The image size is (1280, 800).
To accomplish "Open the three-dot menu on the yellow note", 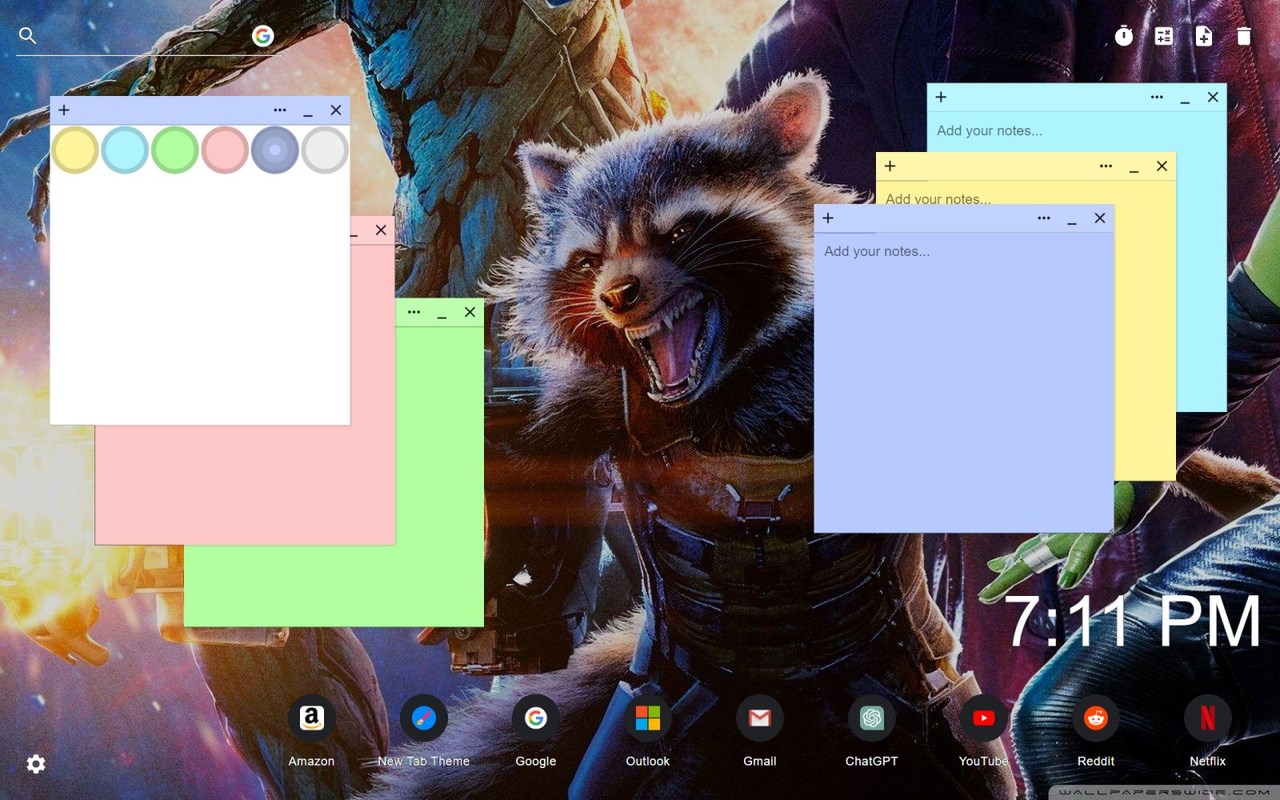I will coord(1106,166).
